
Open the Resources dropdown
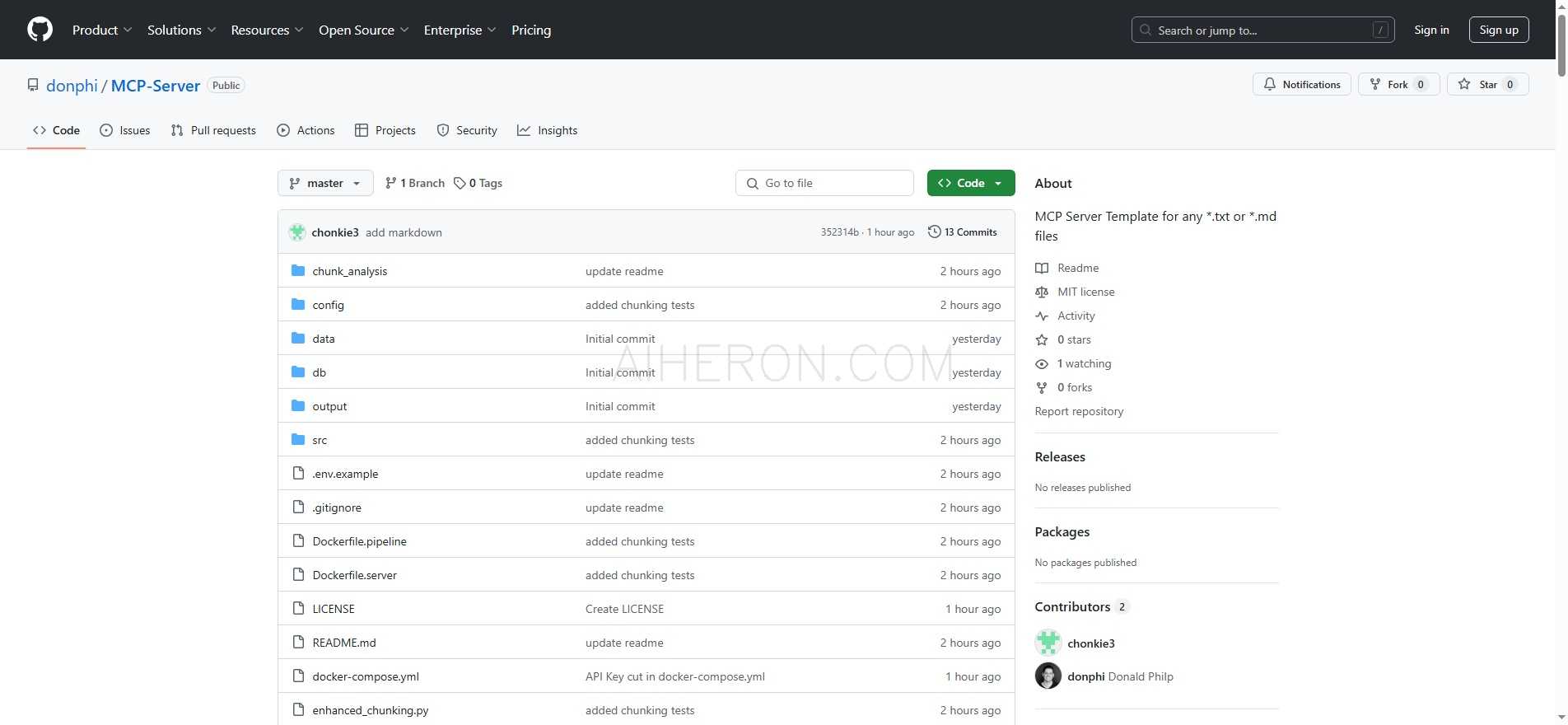(267, 30)
